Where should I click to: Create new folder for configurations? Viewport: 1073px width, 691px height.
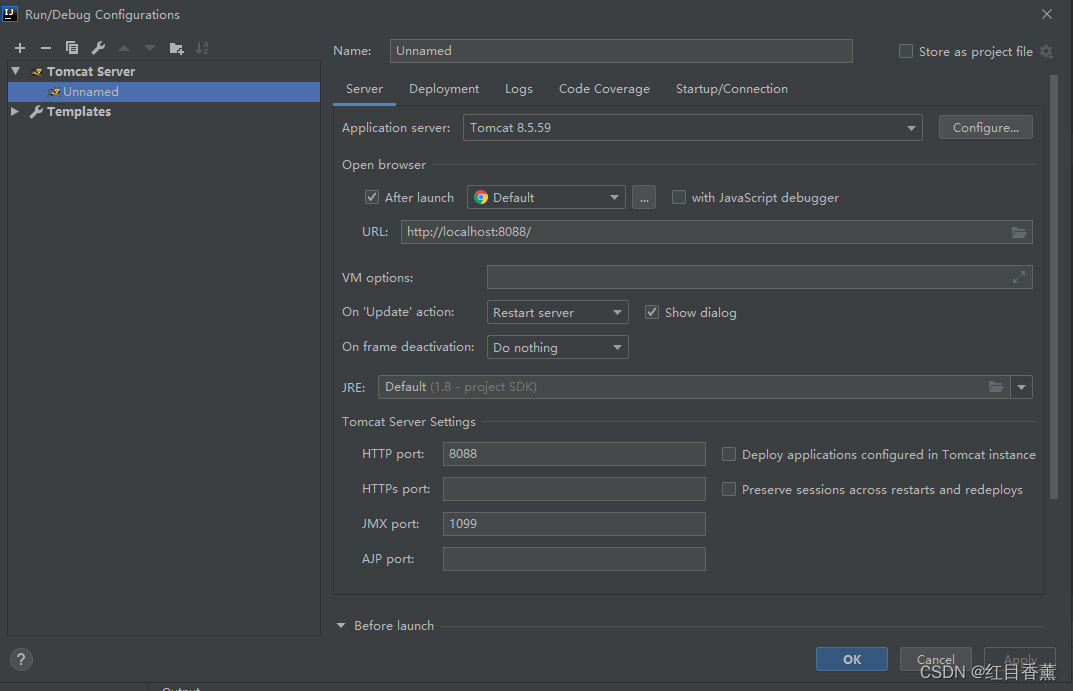pos(177,48)
